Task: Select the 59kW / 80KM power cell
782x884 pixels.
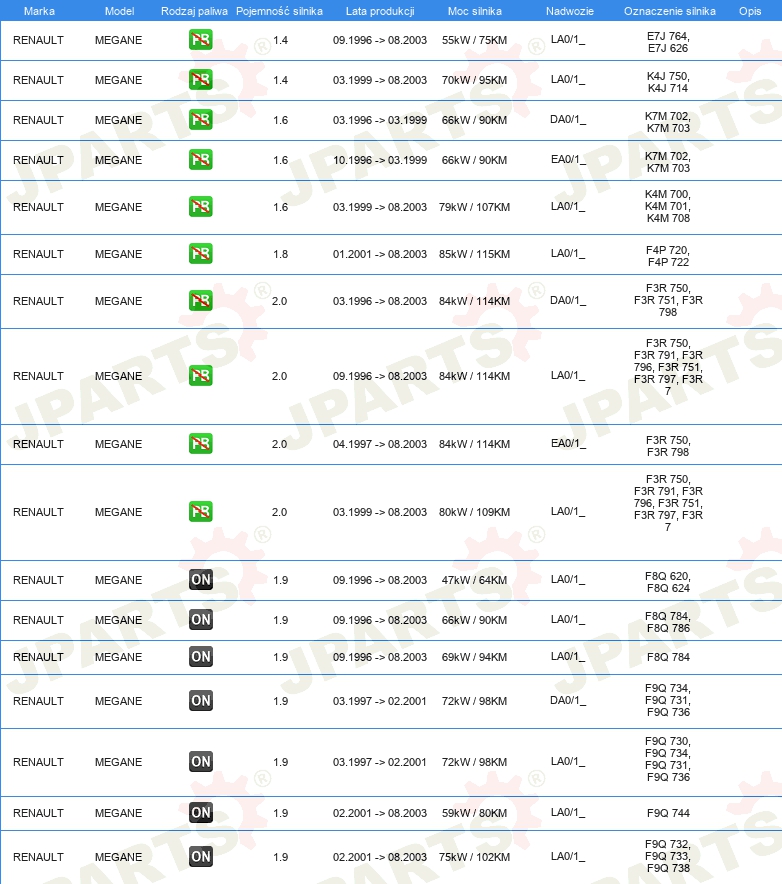Action: (474, 813)
